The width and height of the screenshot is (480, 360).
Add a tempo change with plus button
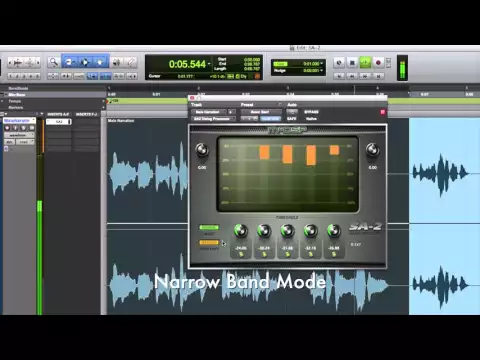click(104, 101)
